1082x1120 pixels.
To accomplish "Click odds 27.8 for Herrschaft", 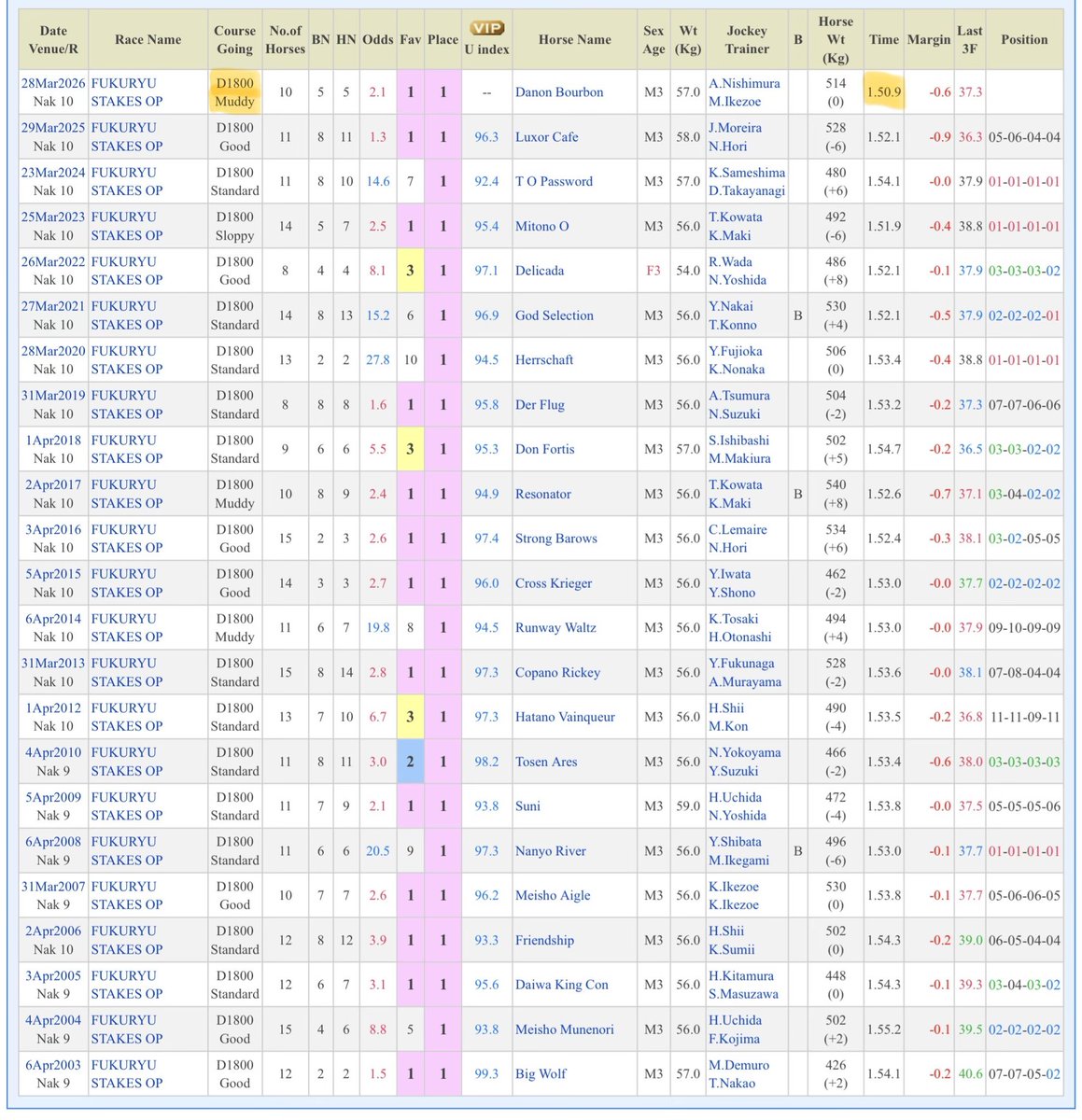I will [x=378, y=360].
